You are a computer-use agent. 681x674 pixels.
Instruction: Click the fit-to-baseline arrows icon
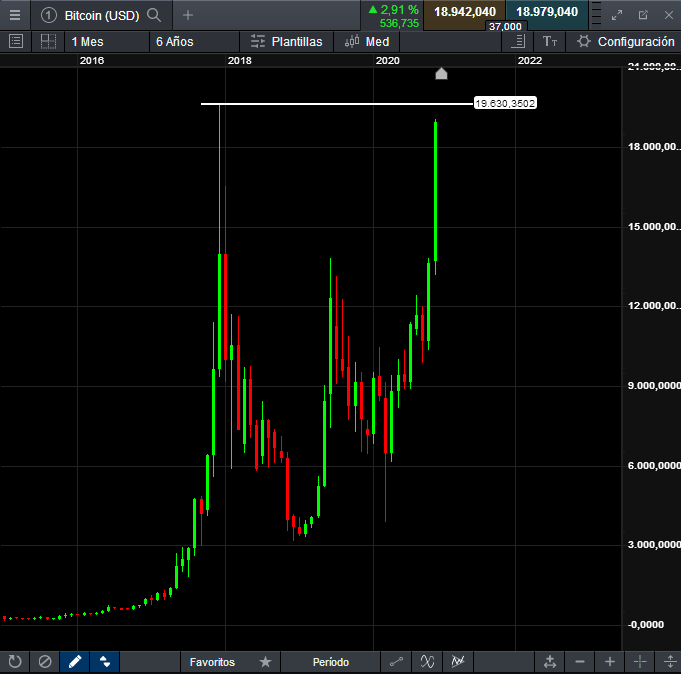pos(550,662)
